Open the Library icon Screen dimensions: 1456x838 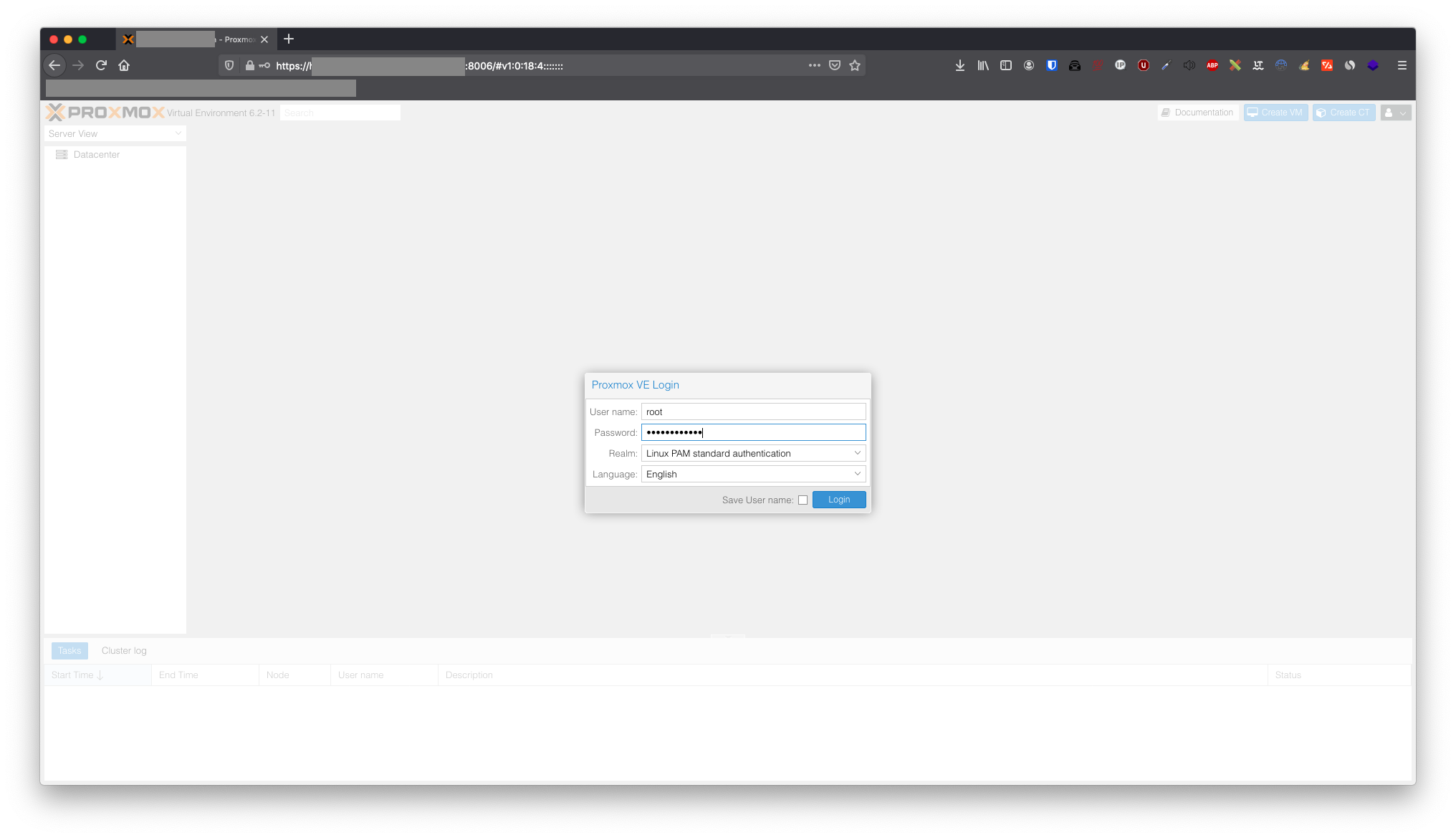click(x=983, y=65)
